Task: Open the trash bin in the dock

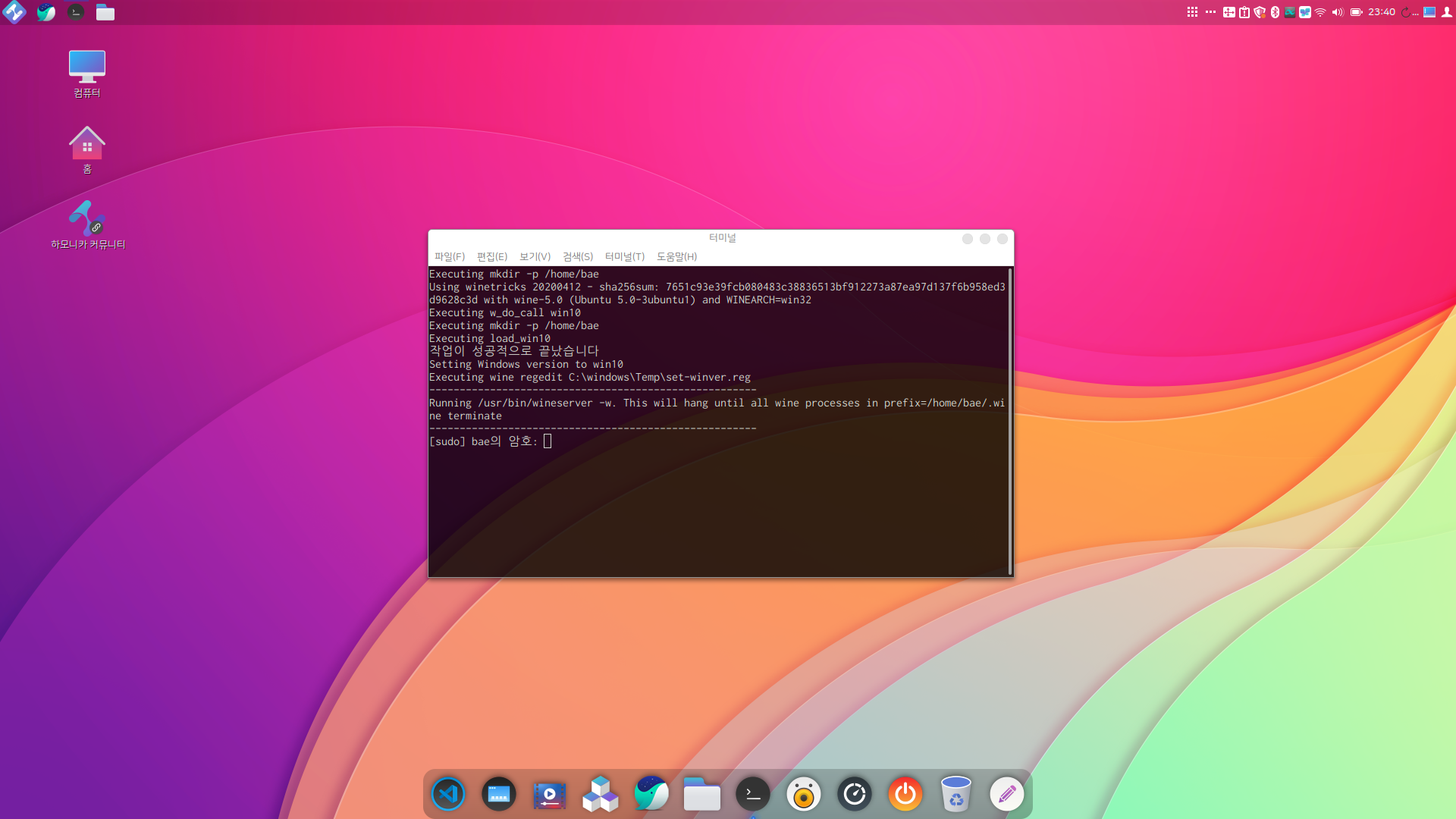Action: point(956,794)
